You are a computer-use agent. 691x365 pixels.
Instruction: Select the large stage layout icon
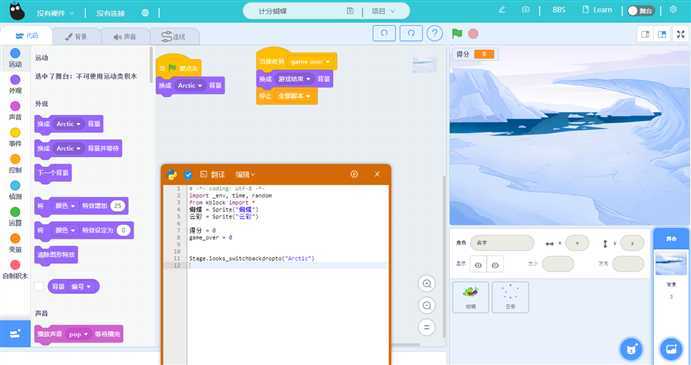[662, 34]
